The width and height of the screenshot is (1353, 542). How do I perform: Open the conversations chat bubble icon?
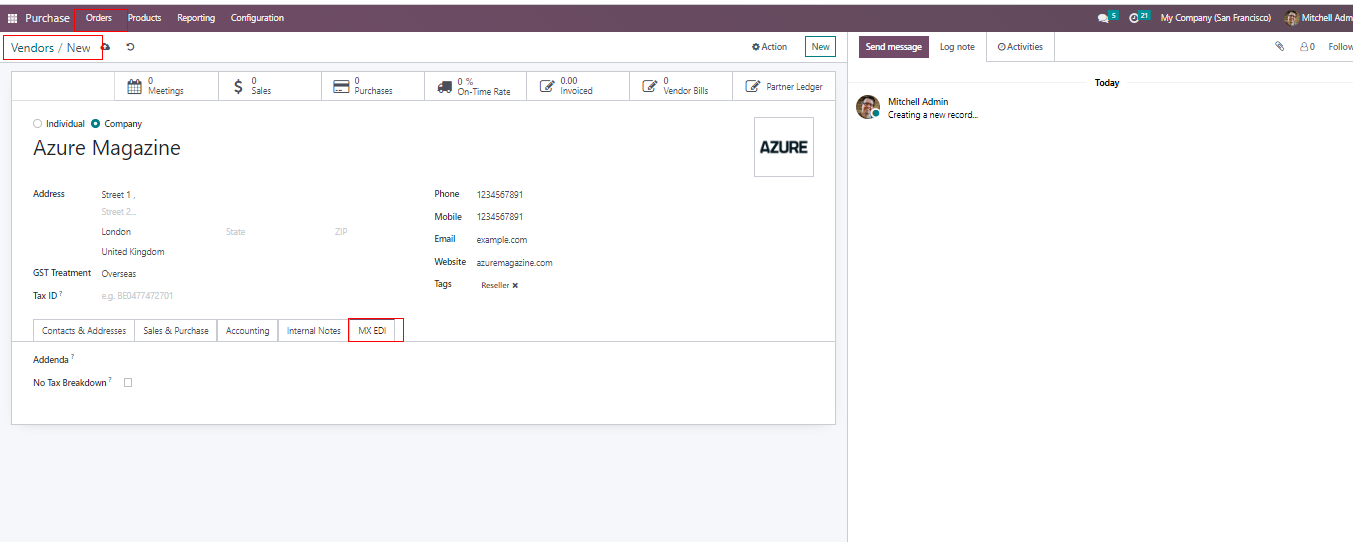click(1104, 18)
